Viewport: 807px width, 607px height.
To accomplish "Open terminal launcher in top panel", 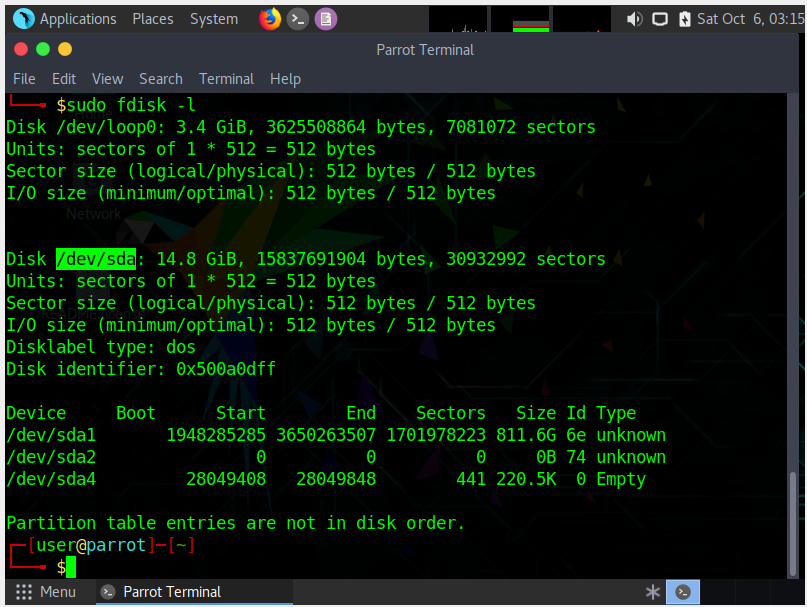I will click(x=297, y=19).
